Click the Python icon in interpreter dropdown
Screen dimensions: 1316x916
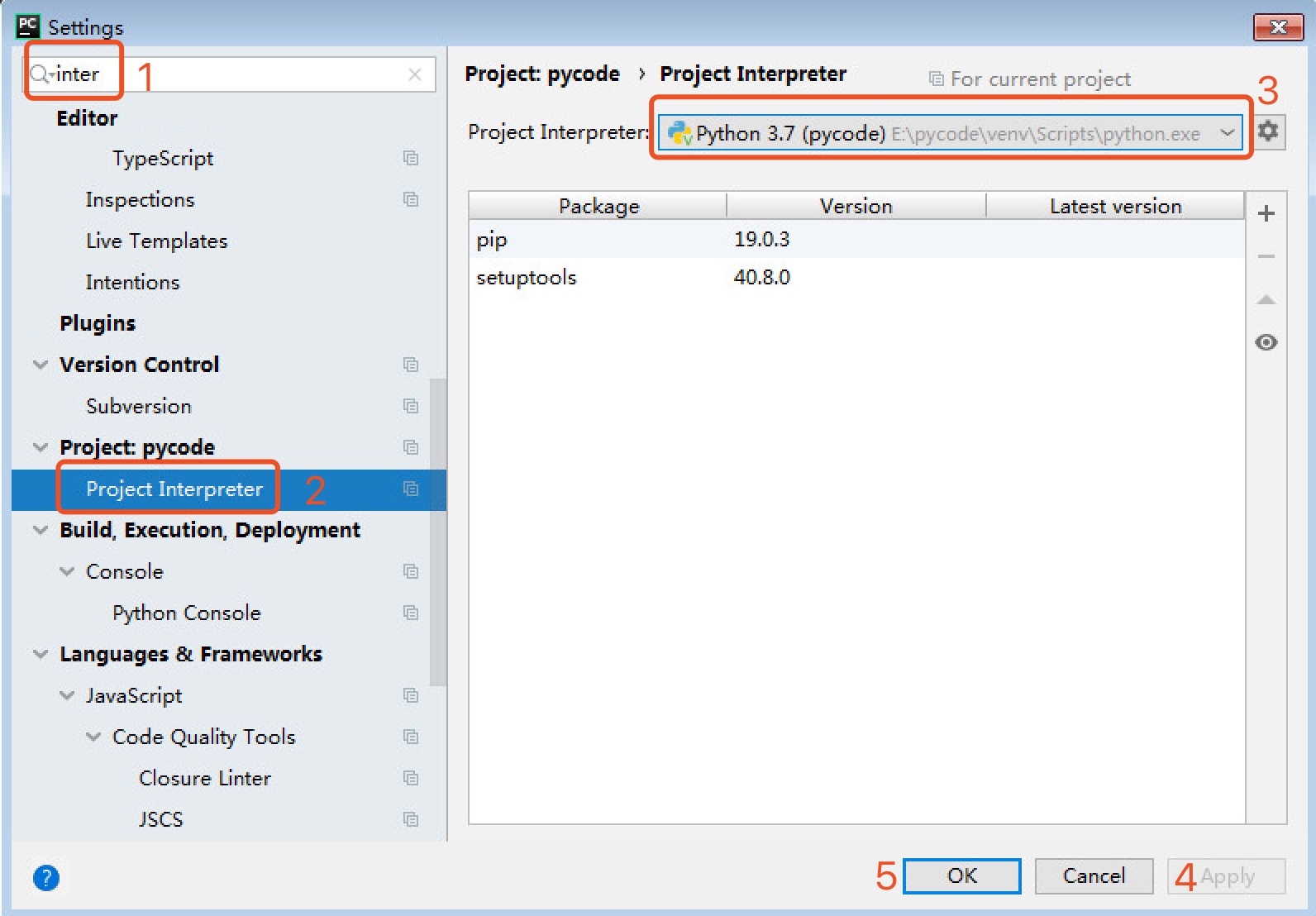[x=679, y=133]
